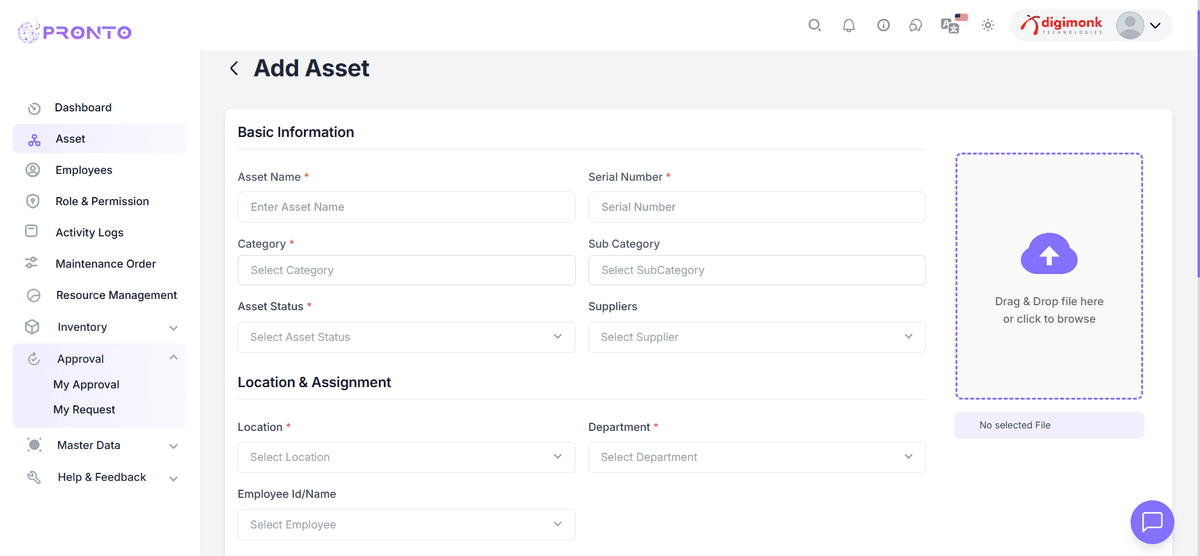
Task: Expand the Master Data chevron
Action: click(x=173, y=446)
